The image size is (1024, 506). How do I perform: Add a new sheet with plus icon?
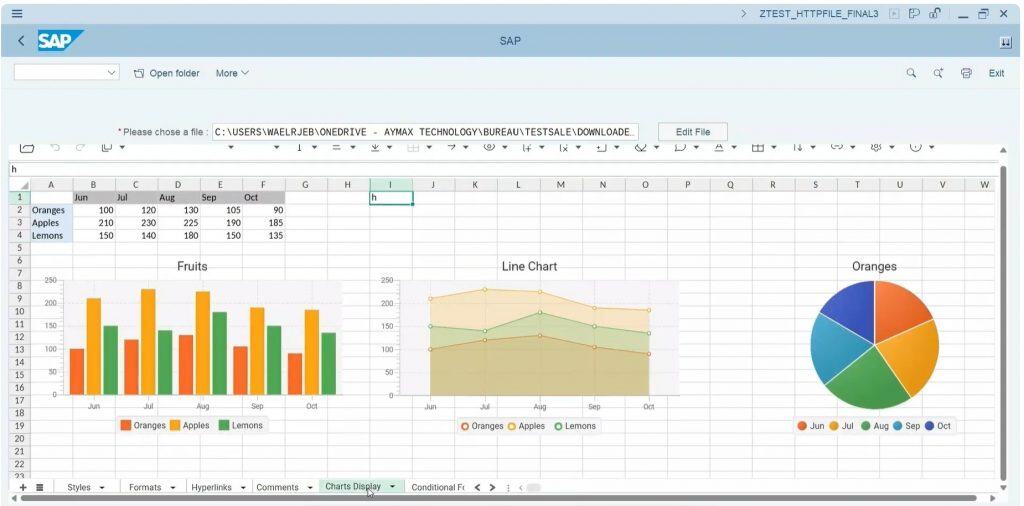(x=23, y=487)
